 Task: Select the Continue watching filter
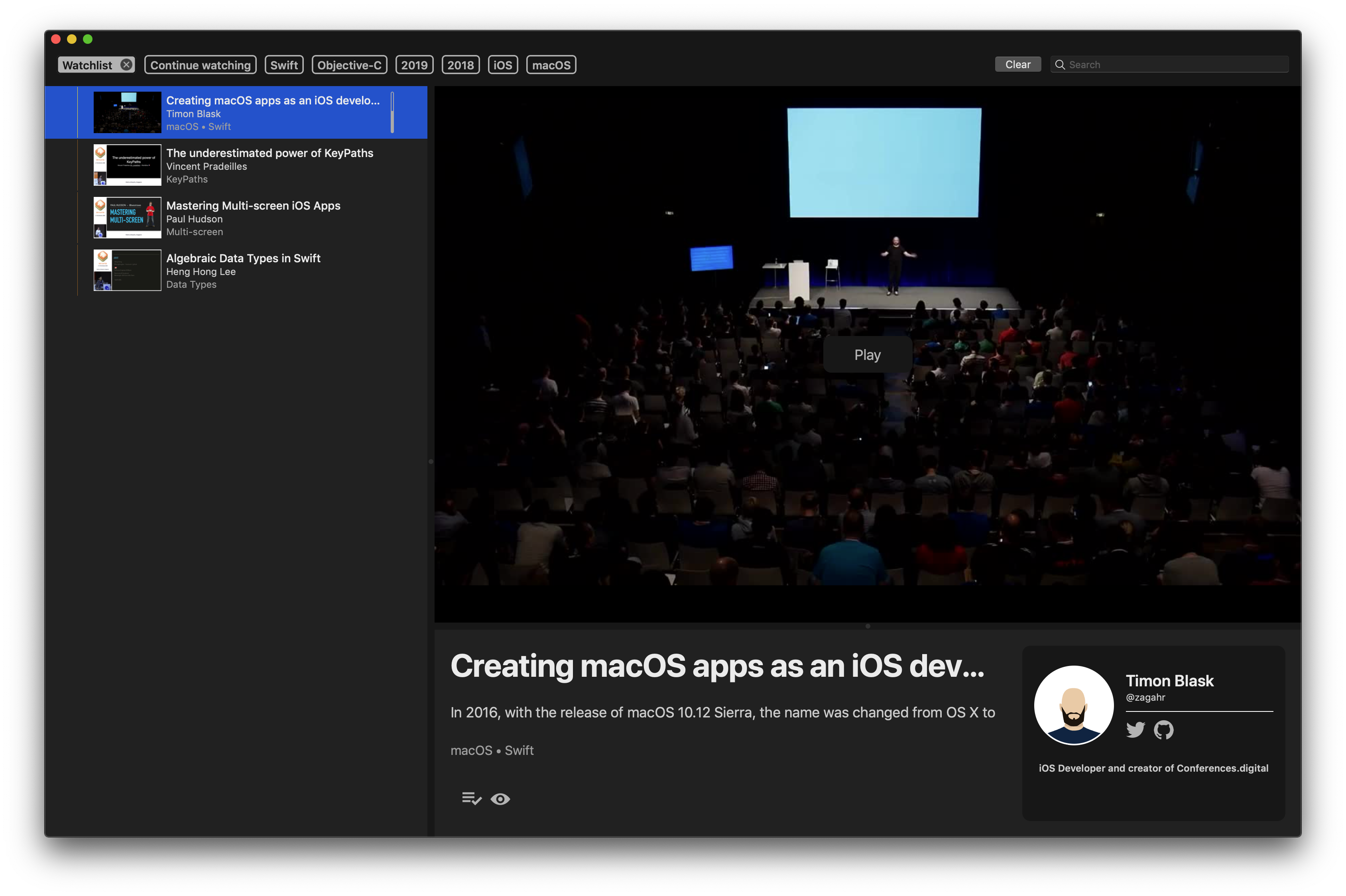[x=200, y=65]
